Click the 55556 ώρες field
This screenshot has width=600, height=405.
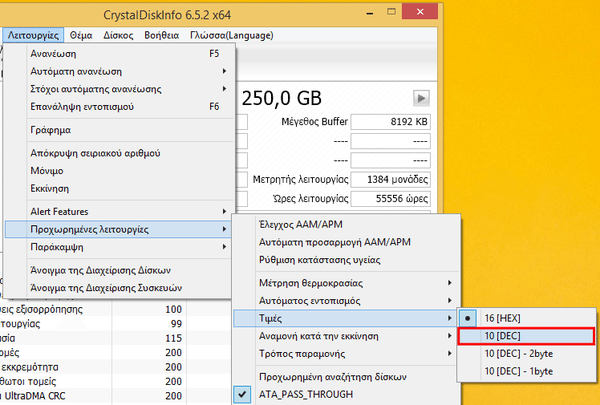click(x=391, y=198)
